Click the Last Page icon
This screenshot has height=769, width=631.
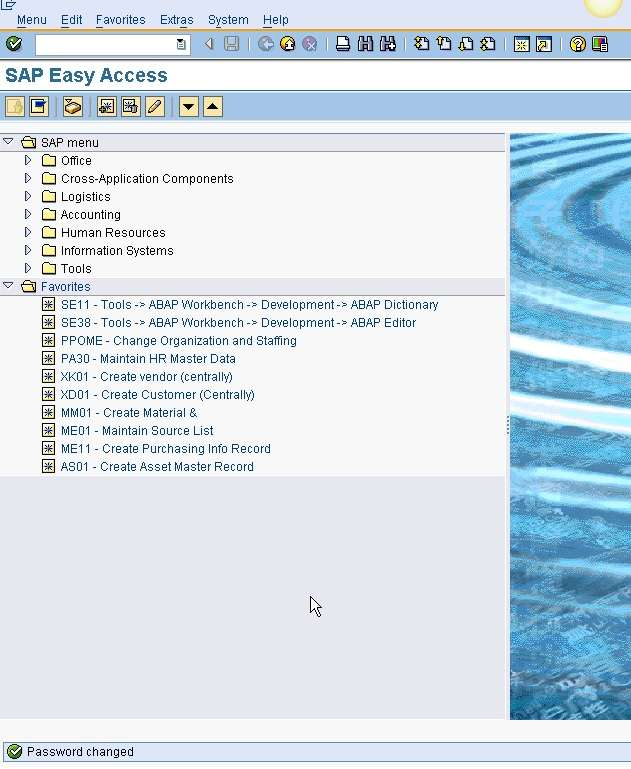(x=488, y=44)
